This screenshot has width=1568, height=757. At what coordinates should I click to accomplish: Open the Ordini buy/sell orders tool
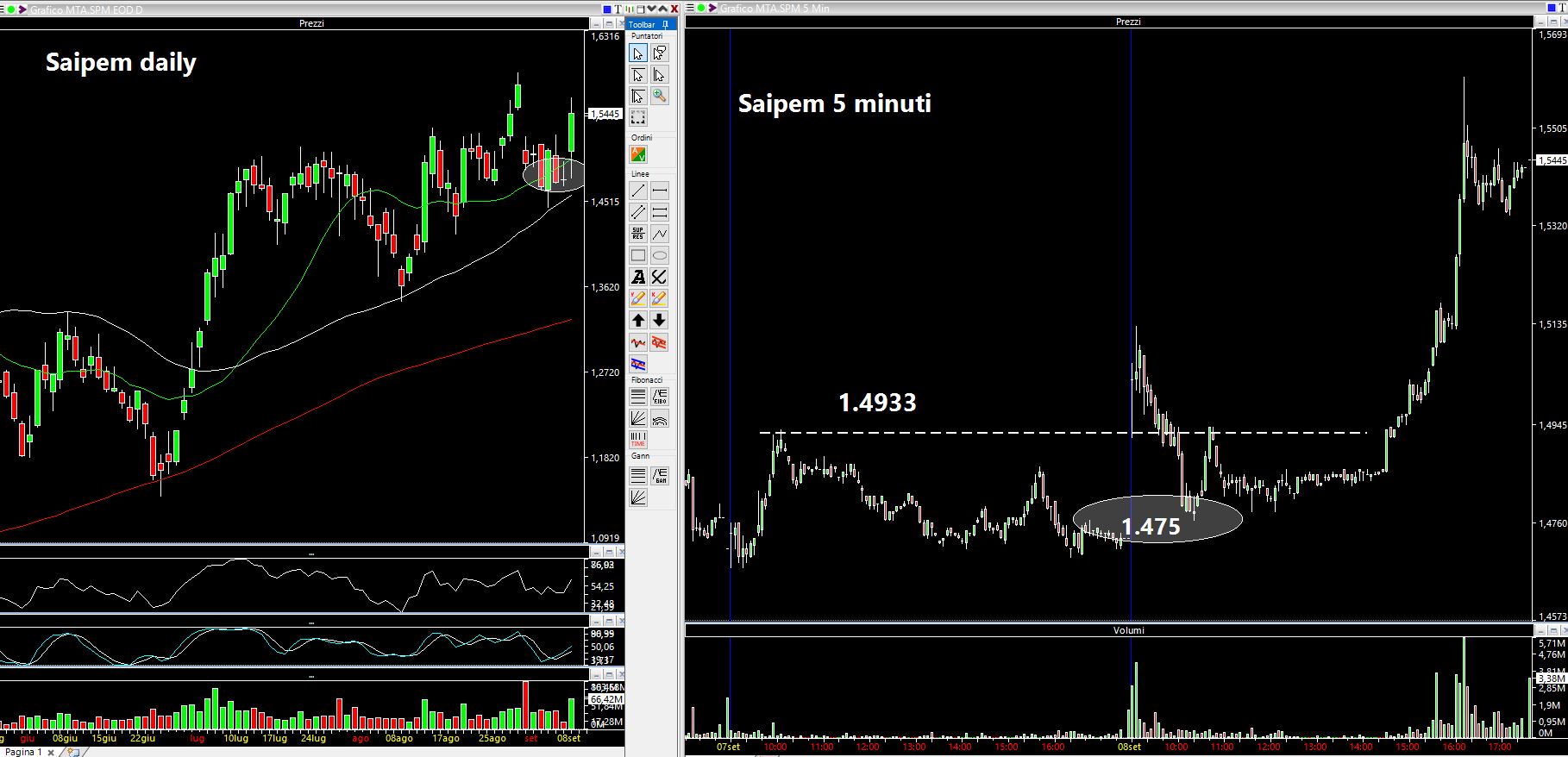(638, 154)
